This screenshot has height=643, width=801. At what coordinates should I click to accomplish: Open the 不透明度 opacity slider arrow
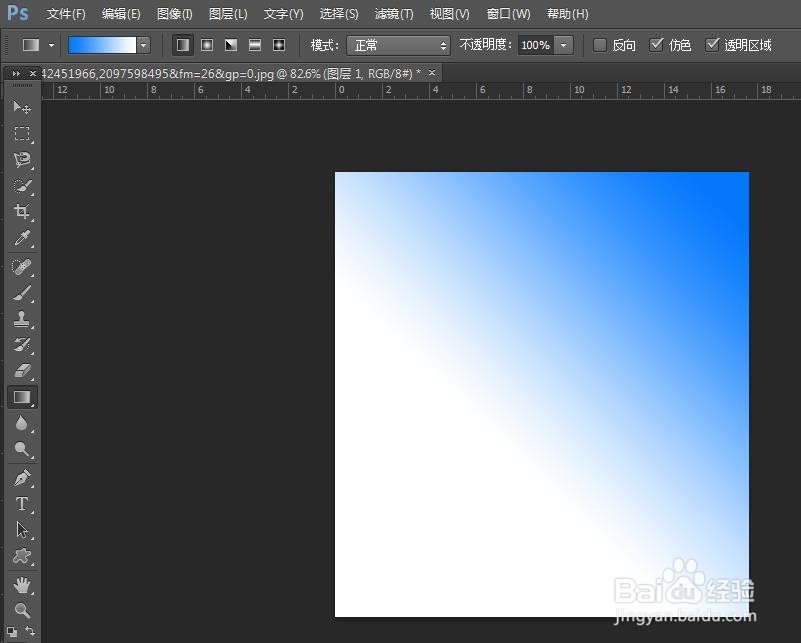point(563,45)
